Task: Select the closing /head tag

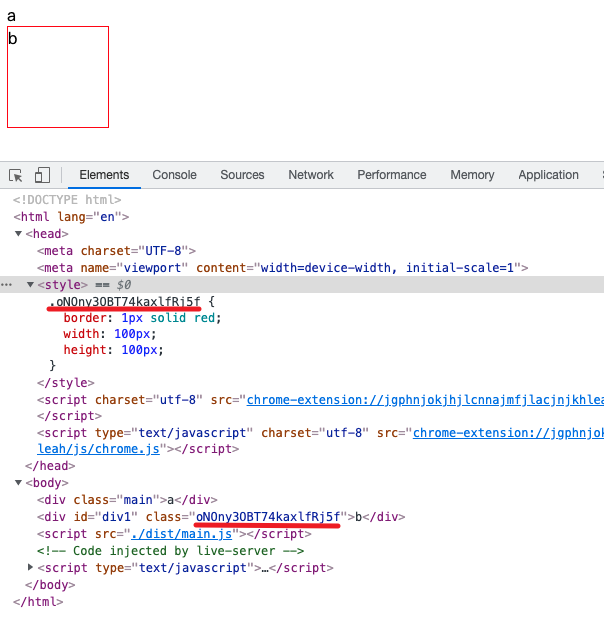Action: click(x=50, y=466)
